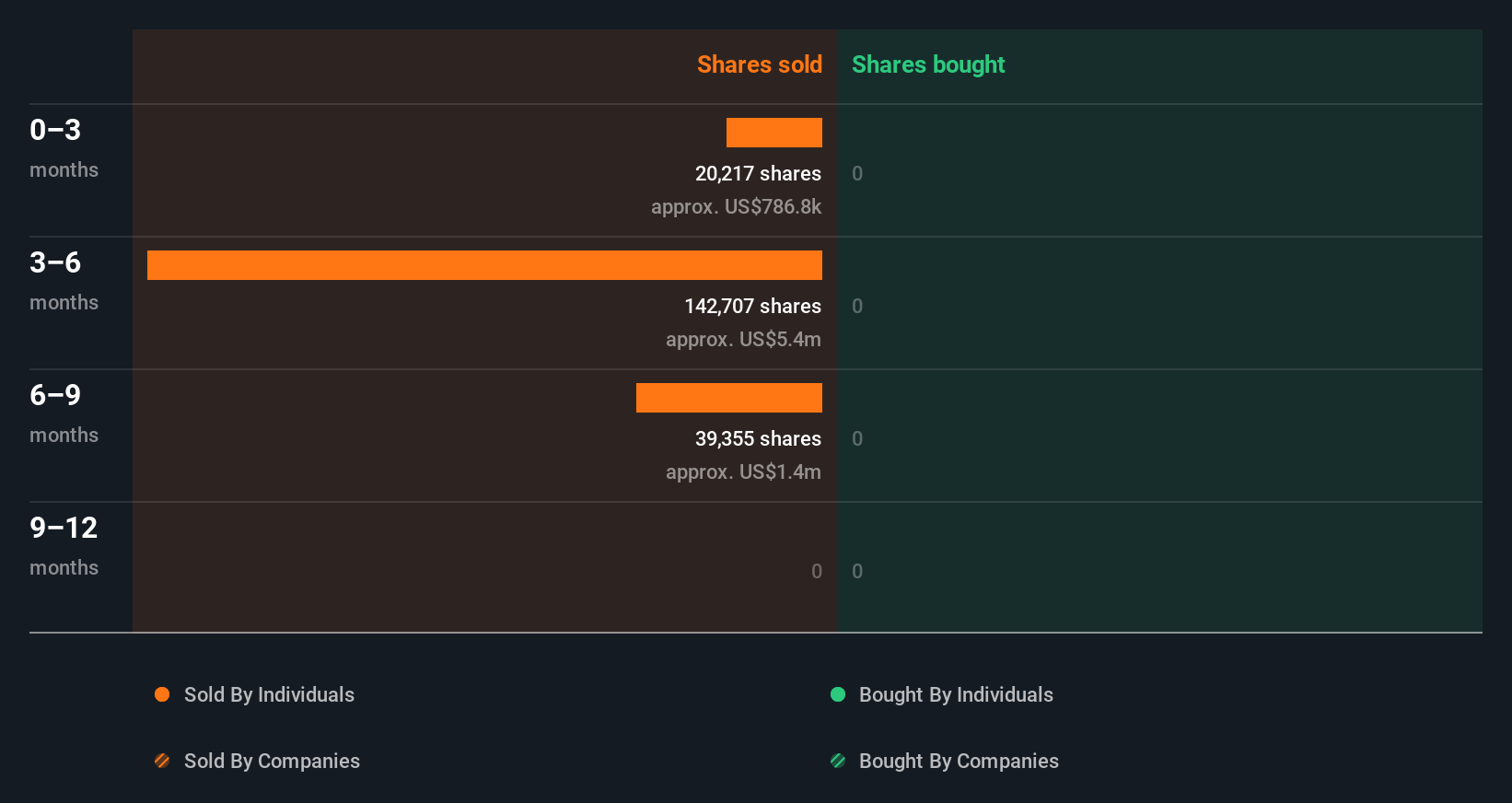This screenshot has width=1512, height=803.
Task: Click the green Bought By Individuals legend dot
Action: (838, 694)
